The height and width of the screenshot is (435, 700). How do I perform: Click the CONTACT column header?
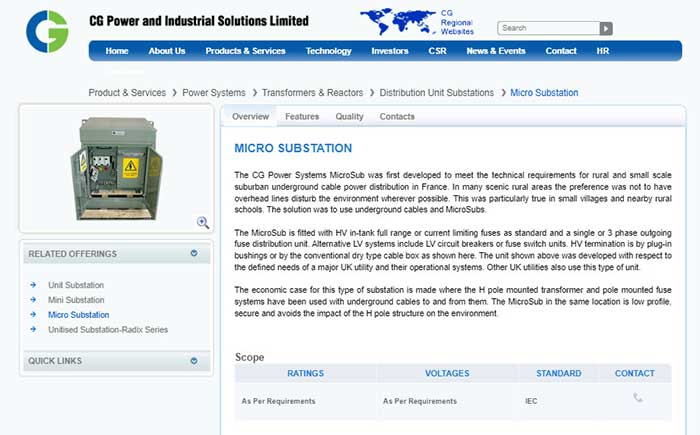(634, 373)
